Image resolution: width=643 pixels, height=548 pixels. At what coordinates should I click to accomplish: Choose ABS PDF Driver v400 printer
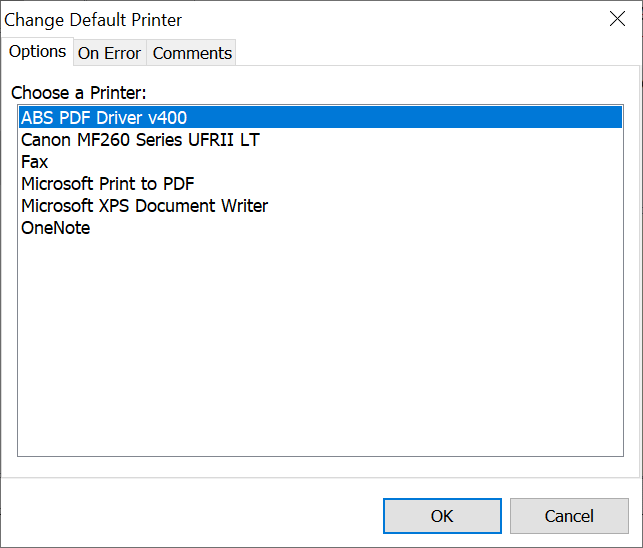click(x=104, y=118)
